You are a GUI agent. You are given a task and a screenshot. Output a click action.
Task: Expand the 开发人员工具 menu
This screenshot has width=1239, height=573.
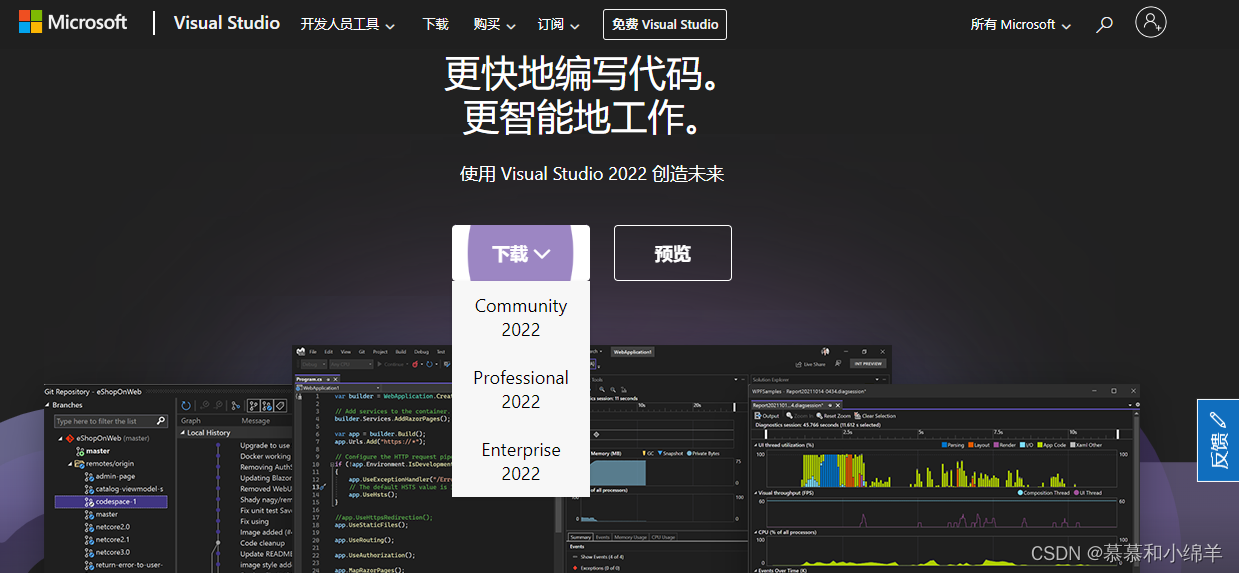point(348,24)
